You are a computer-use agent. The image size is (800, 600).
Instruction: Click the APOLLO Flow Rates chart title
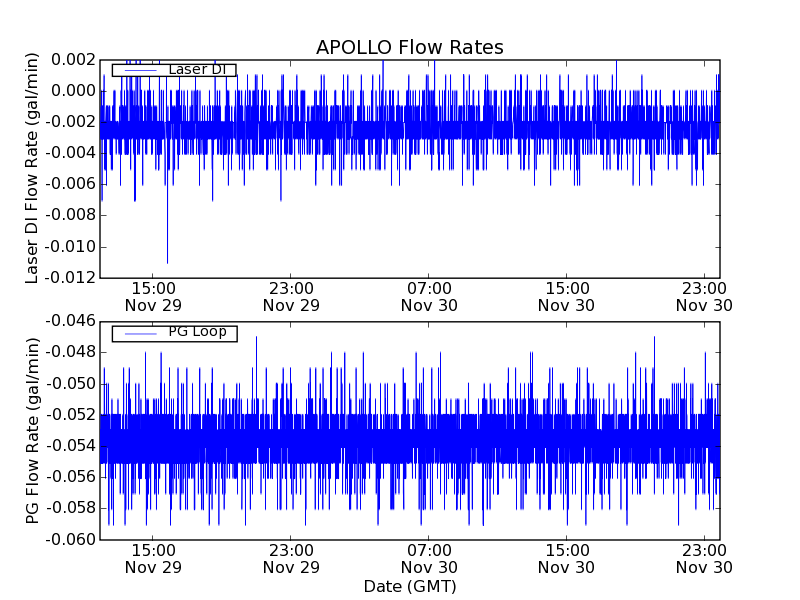pos(409,48)
